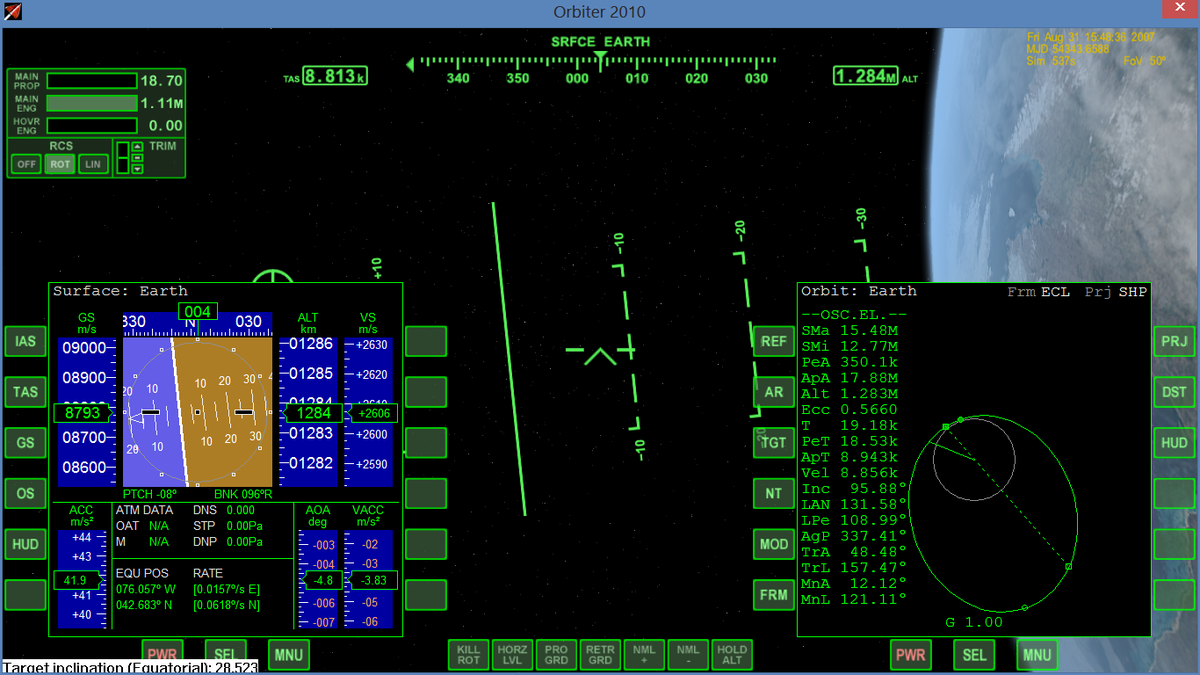Click the TAS 8.813k readout
1200x675 pixels.
coord(335,77)
